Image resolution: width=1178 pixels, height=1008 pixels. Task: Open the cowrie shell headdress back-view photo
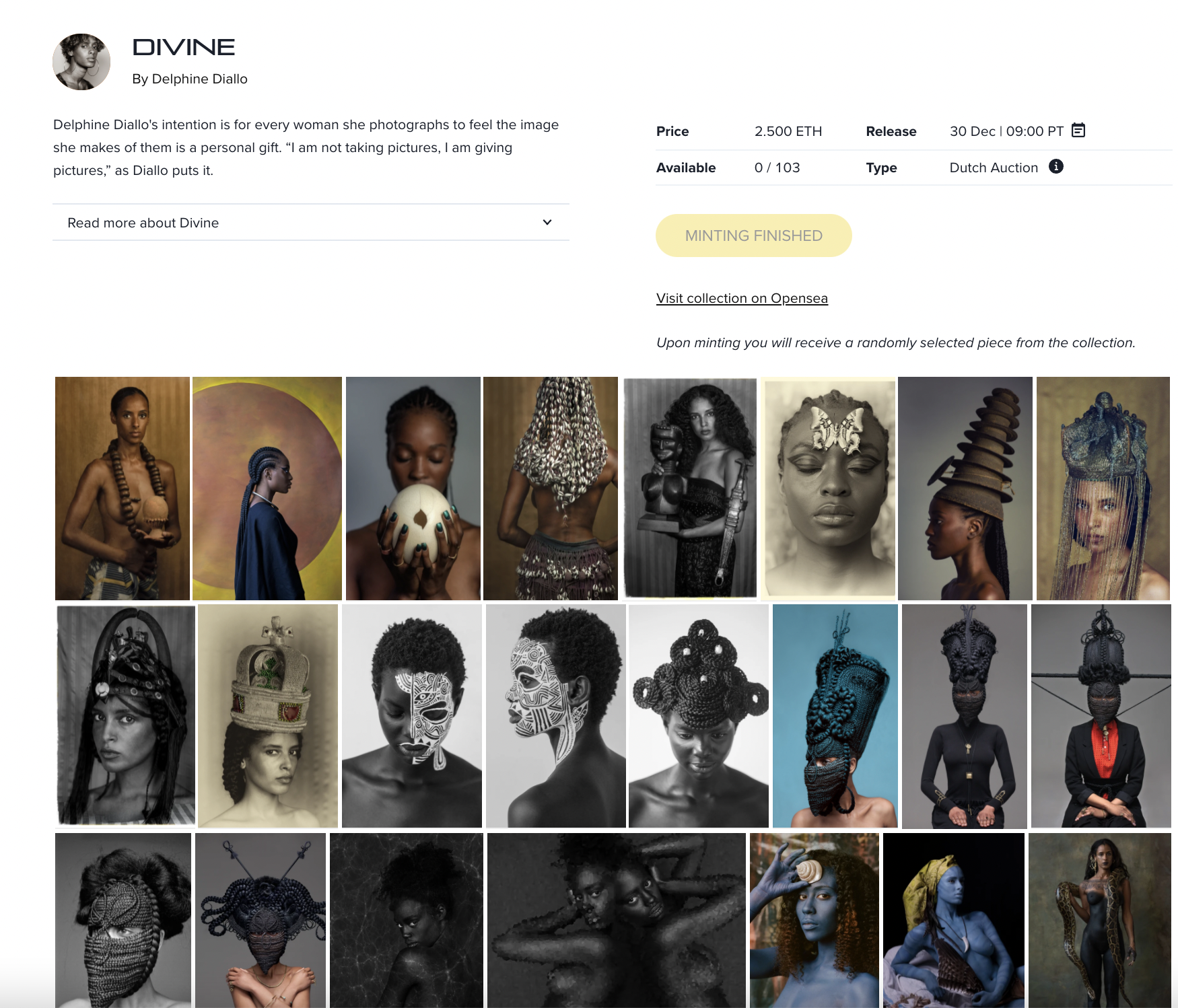click(551, 489)
